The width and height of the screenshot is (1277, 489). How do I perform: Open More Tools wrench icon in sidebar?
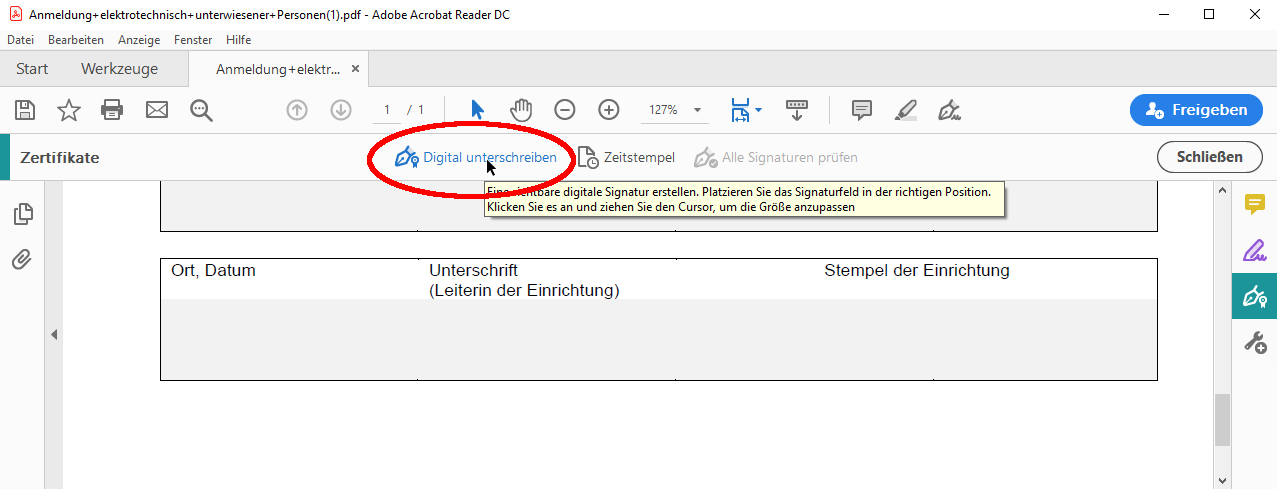[1254, 343]
